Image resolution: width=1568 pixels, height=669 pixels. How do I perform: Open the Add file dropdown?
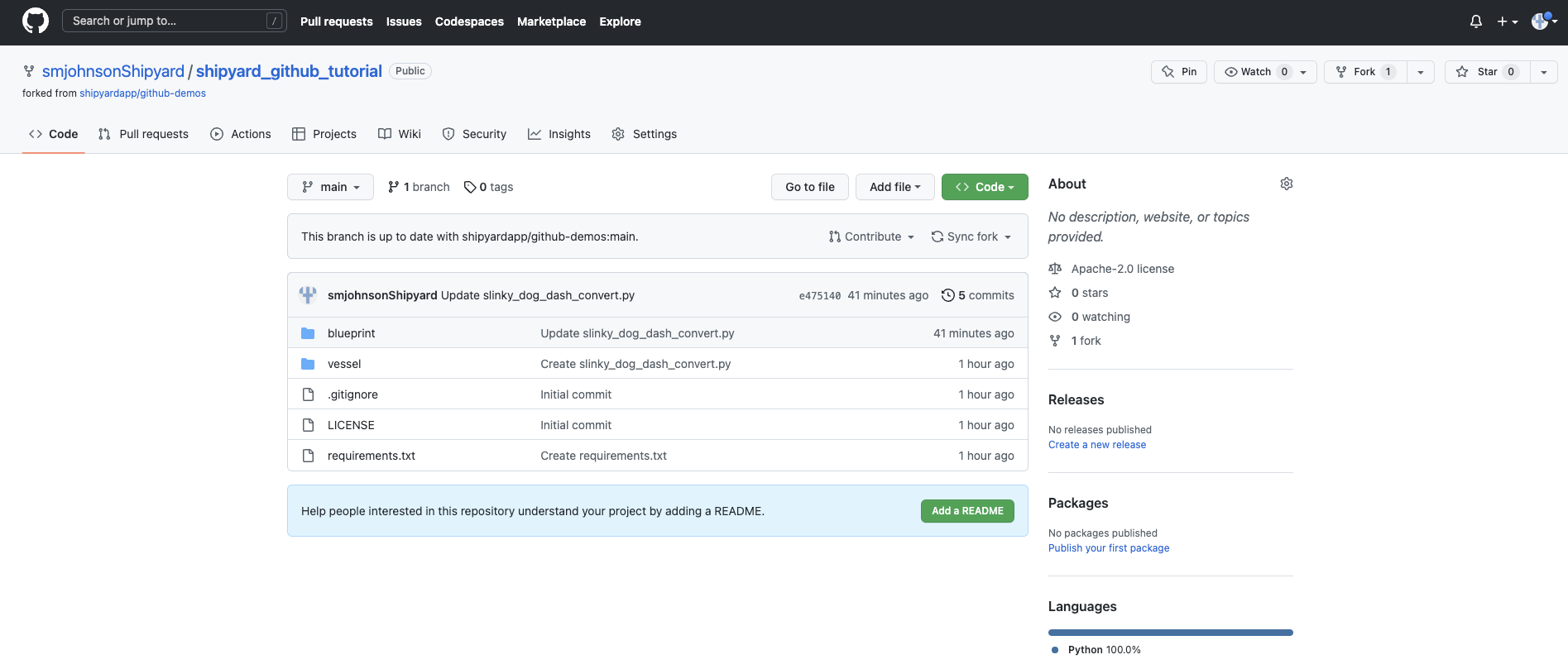point(894,187)
